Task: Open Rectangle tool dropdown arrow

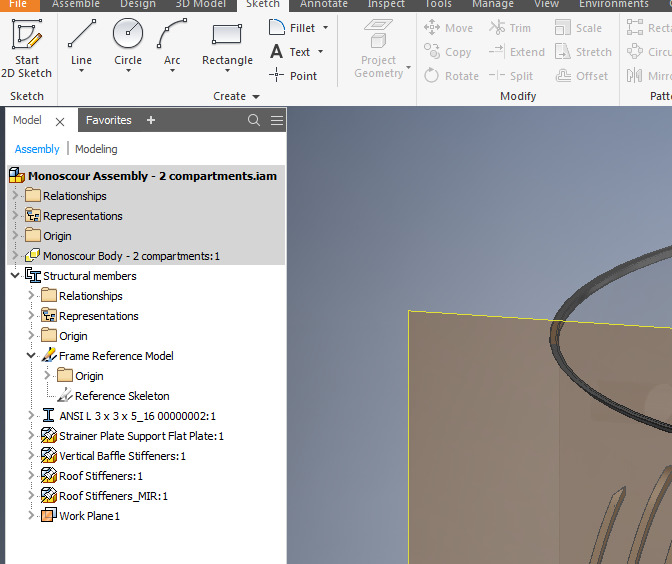Action: click(x=228, y=71)
